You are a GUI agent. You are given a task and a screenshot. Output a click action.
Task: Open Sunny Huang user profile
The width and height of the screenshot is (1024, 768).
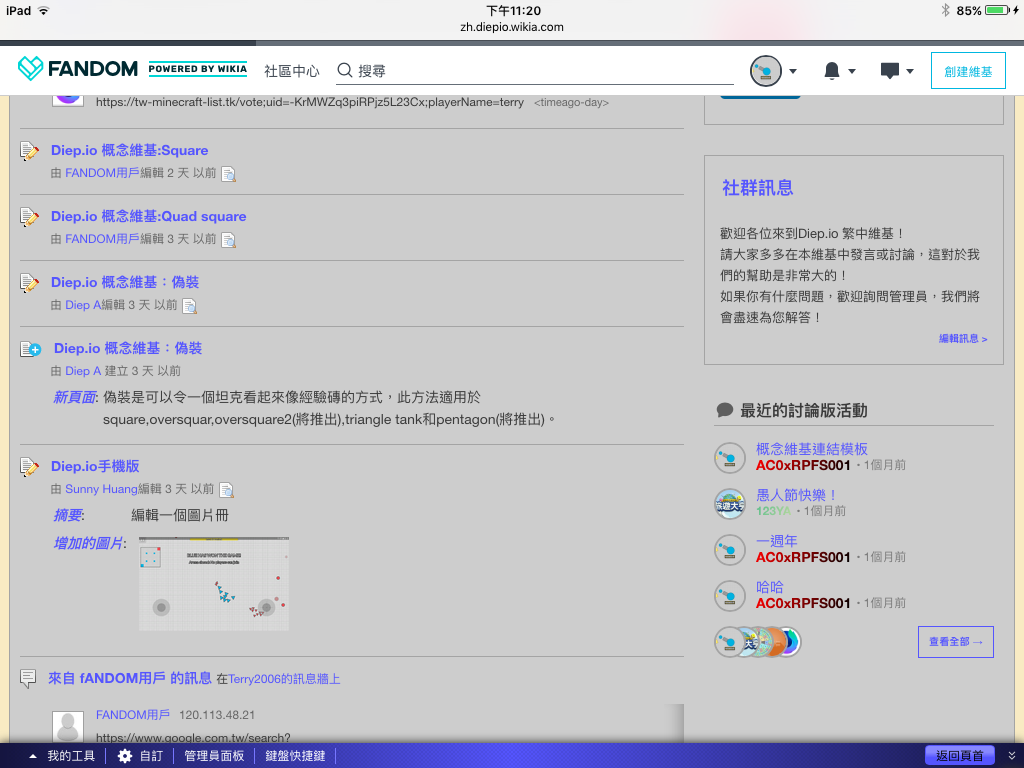[x=101, y=489]
